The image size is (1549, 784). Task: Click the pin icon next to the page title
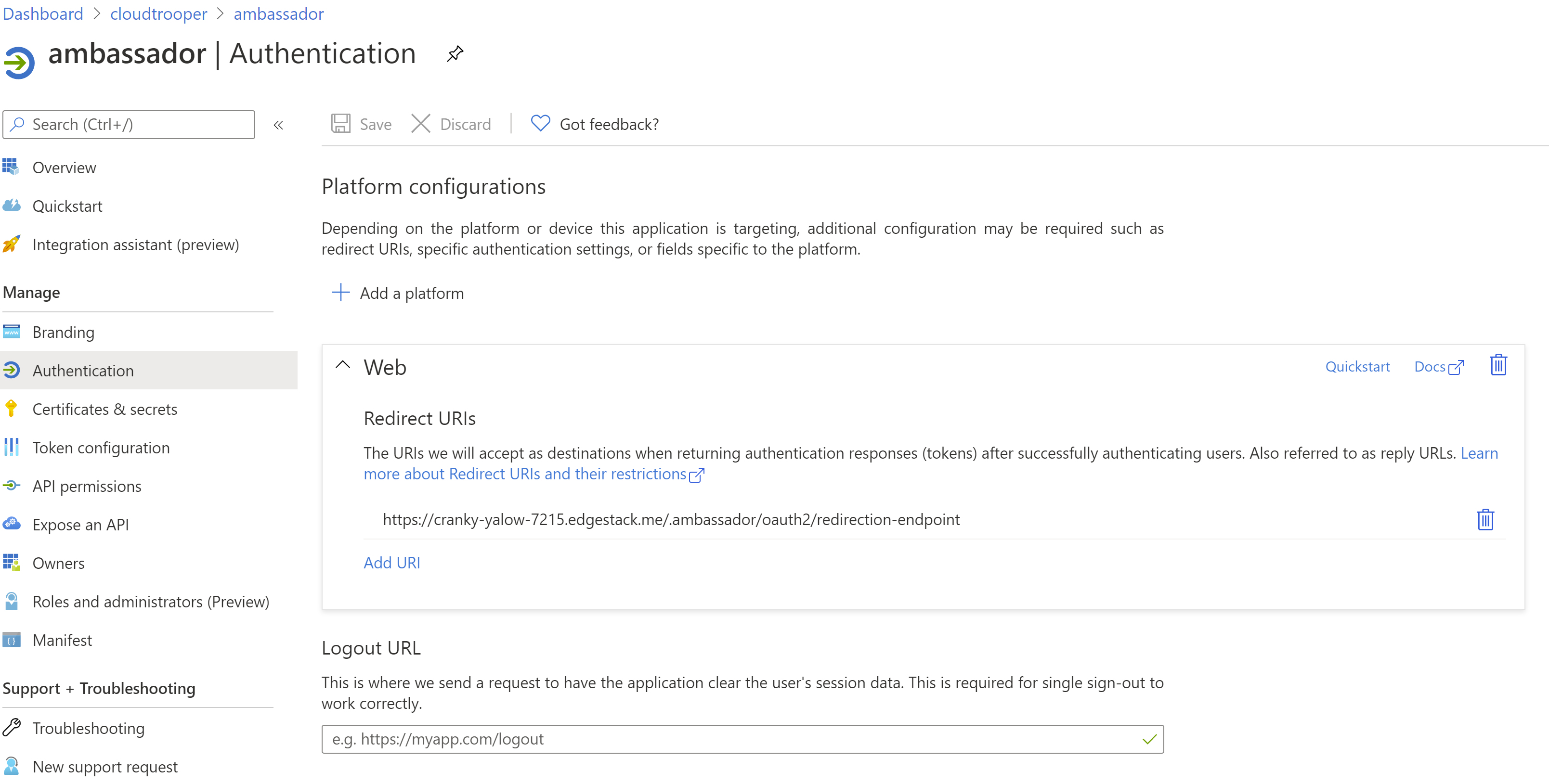tap(454, 53)
